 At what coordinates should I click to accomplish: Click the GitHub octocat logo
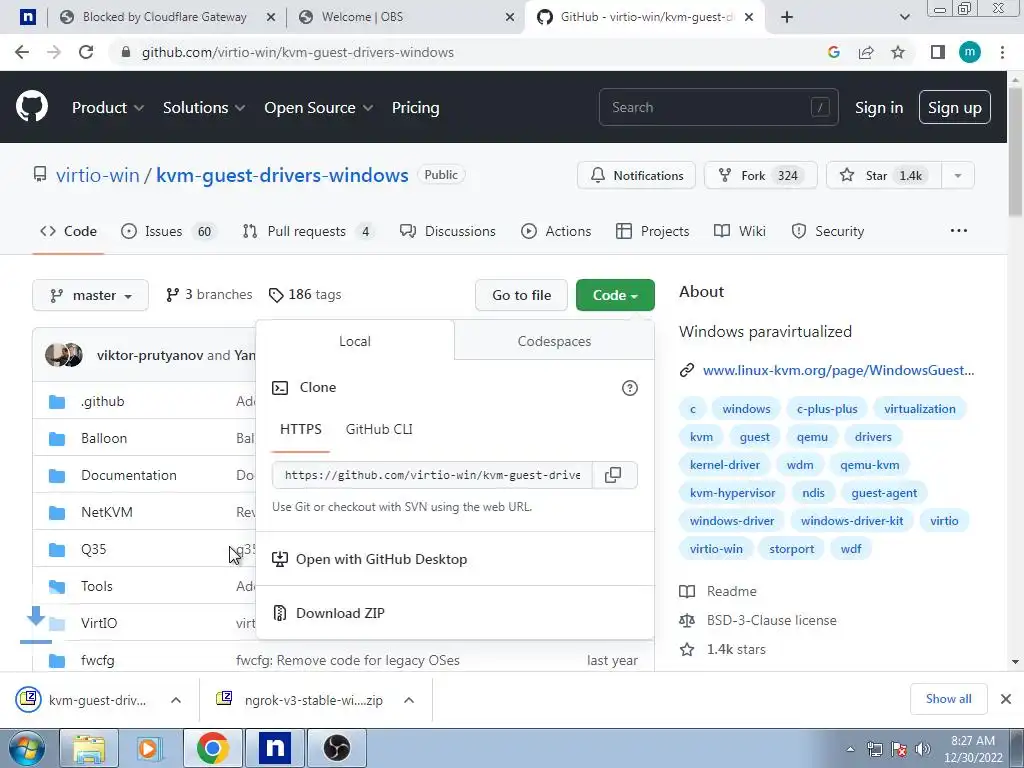(x=31, y=107)
